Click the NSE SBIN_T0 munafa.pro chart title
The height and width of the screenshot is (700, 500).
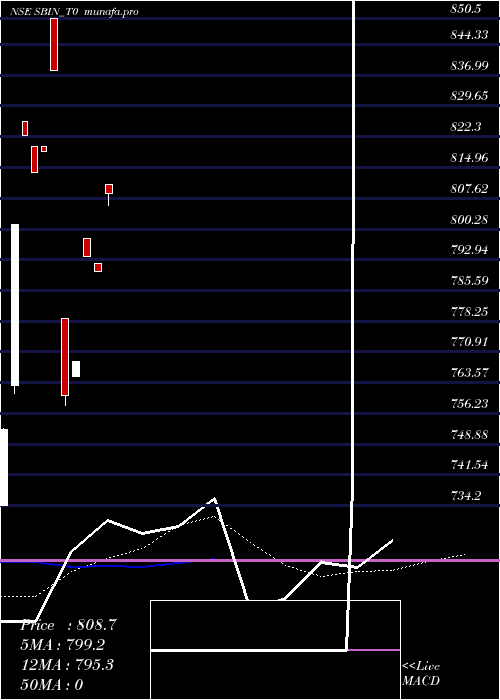point(74,12)
